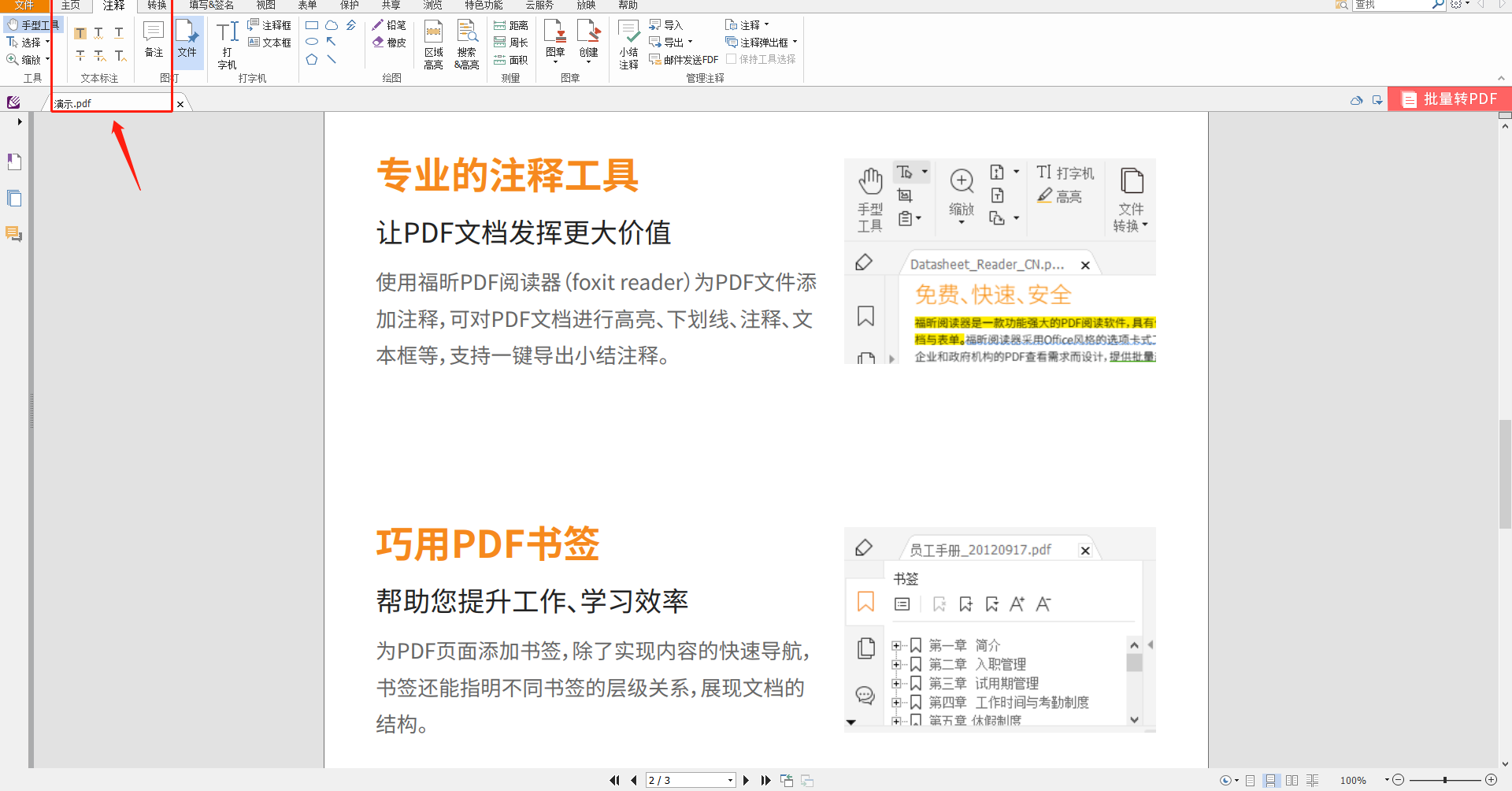Viewport: 1512px width, 791px height.
Task: Activate the Distance (距离) measurement tool
Action: click(x=510, y=24)
